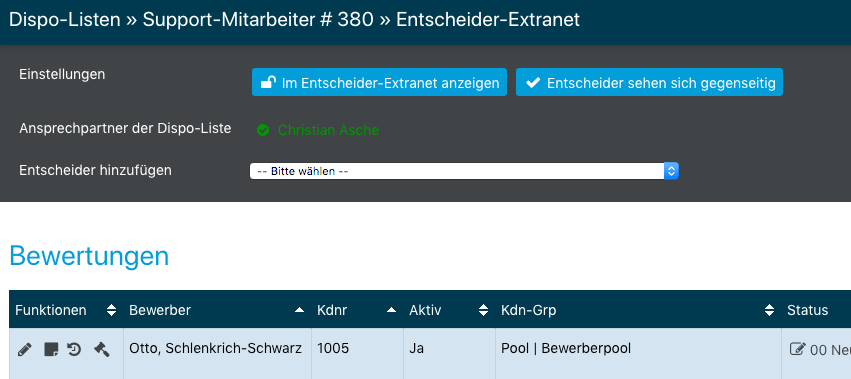
Task: Sort table by Funktionen column arrows
Action: coord(111,310)
